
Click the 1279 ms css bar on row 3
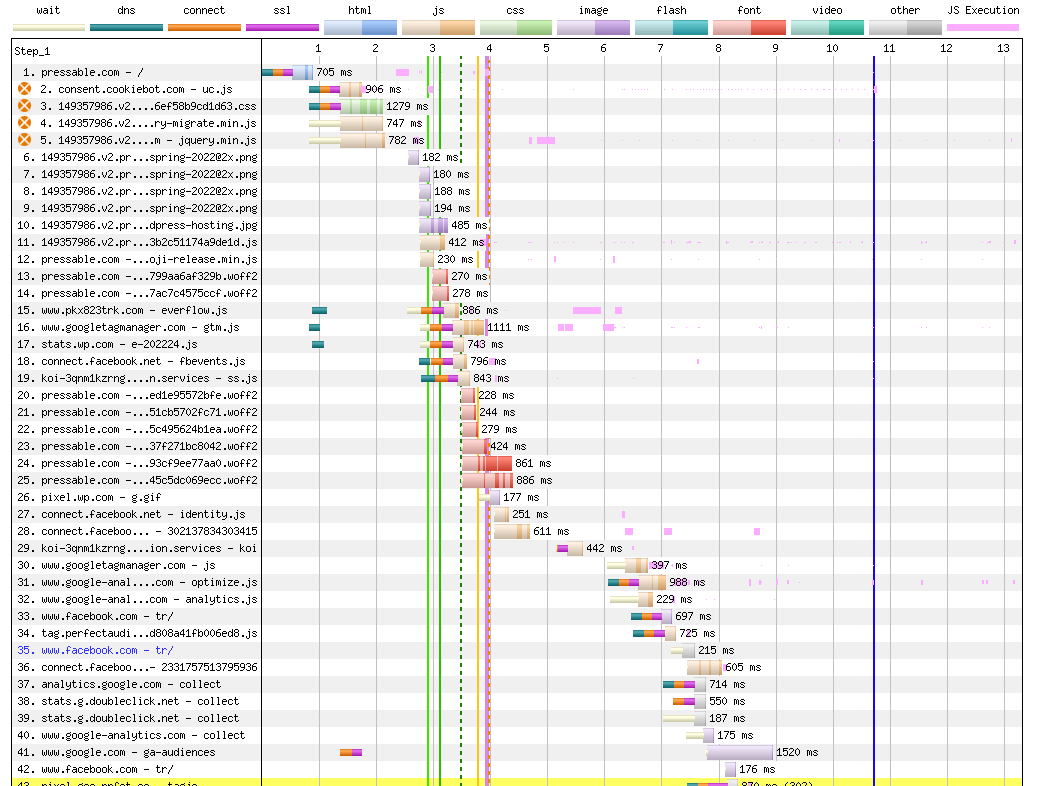point(362,106)
